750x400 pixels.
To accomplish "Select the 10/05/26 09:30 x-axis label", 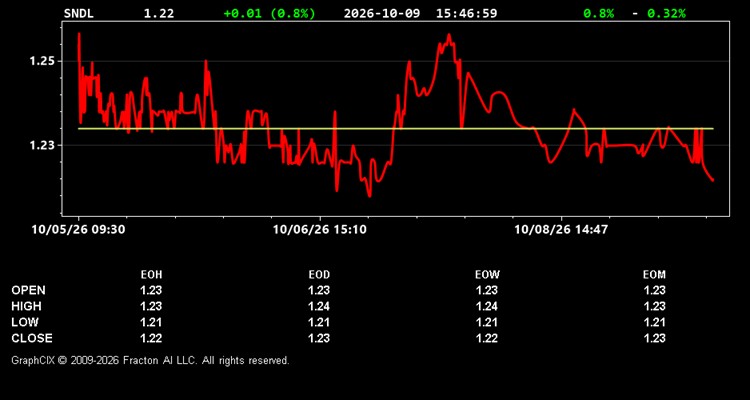I will (x=78, y=230).
